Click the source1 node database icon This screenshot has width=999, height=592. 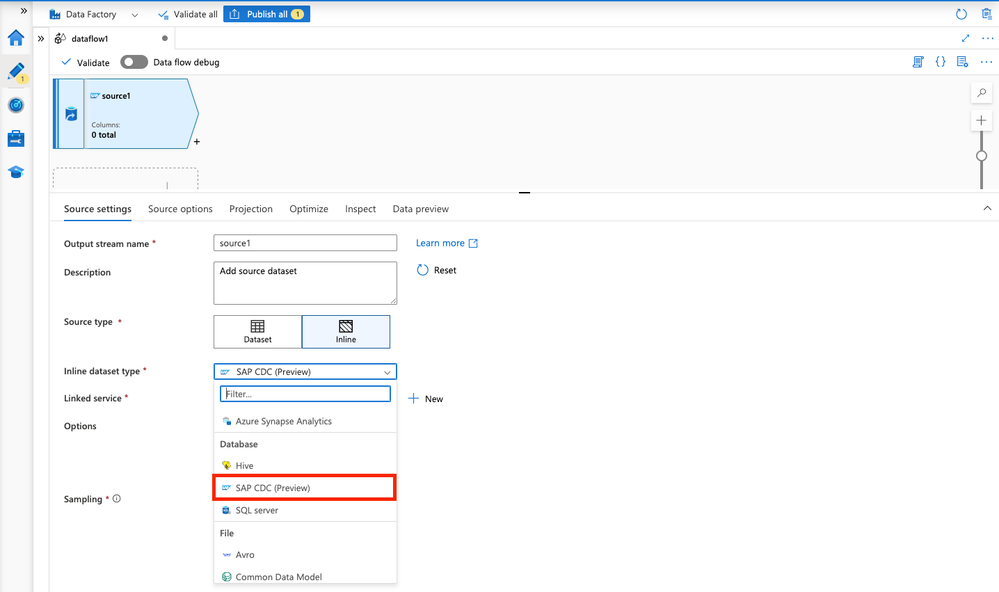click(71, 114)
